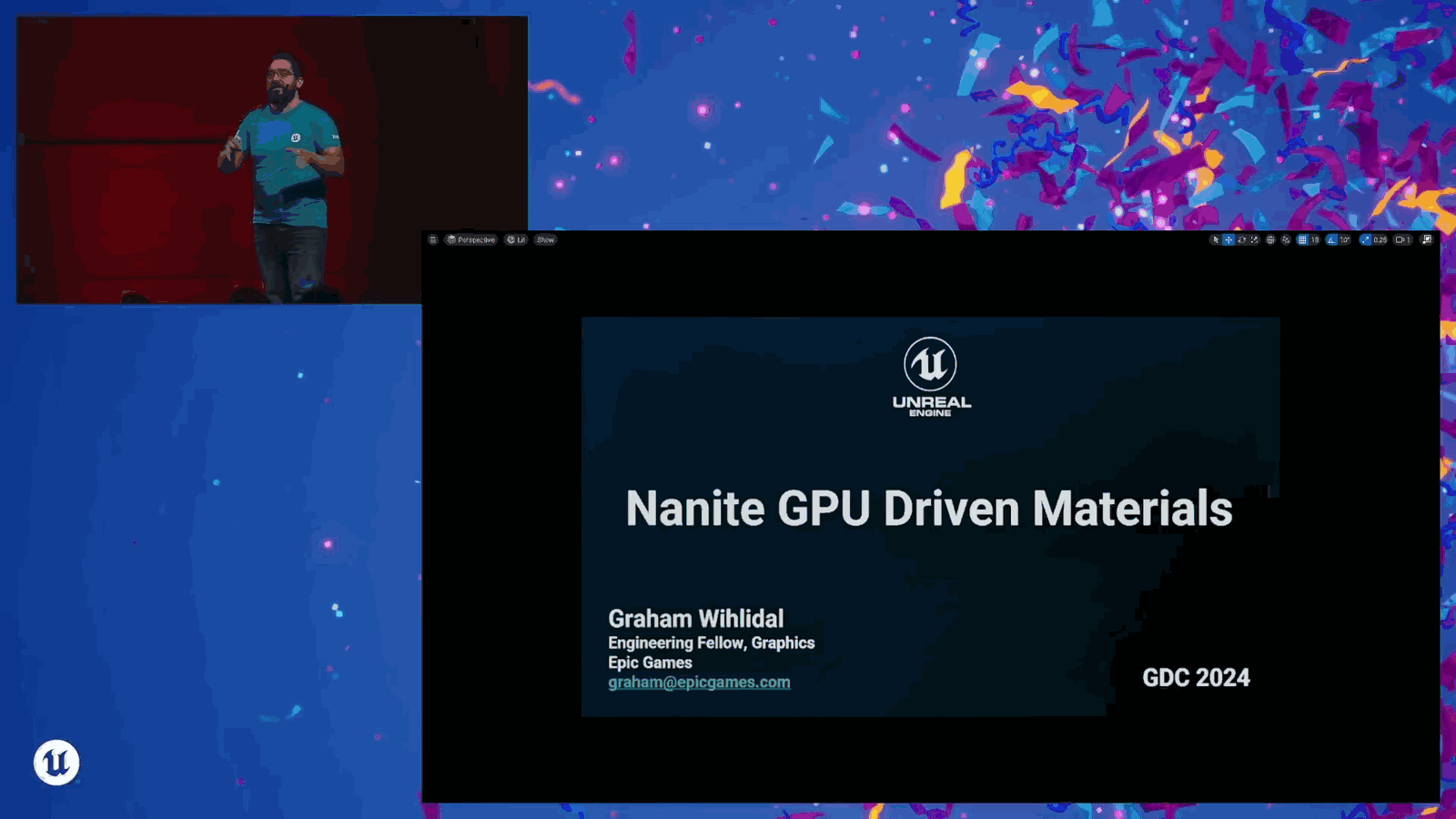Click the speaker video thumbnail
This screenshot has height=819, width=1456.
pyautogui.click(x=272, y=159)
